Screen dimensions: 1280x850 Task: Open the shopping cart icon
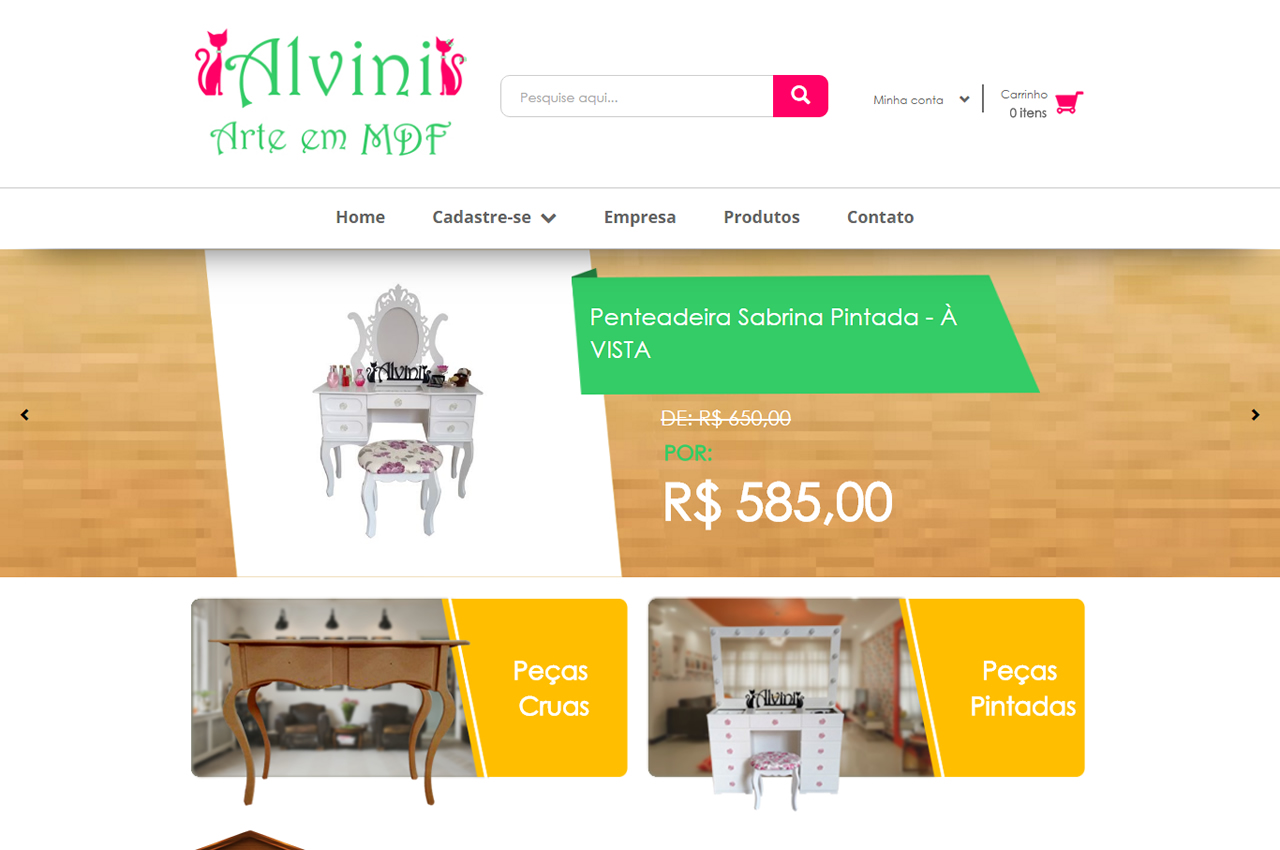coord(1069,102)
